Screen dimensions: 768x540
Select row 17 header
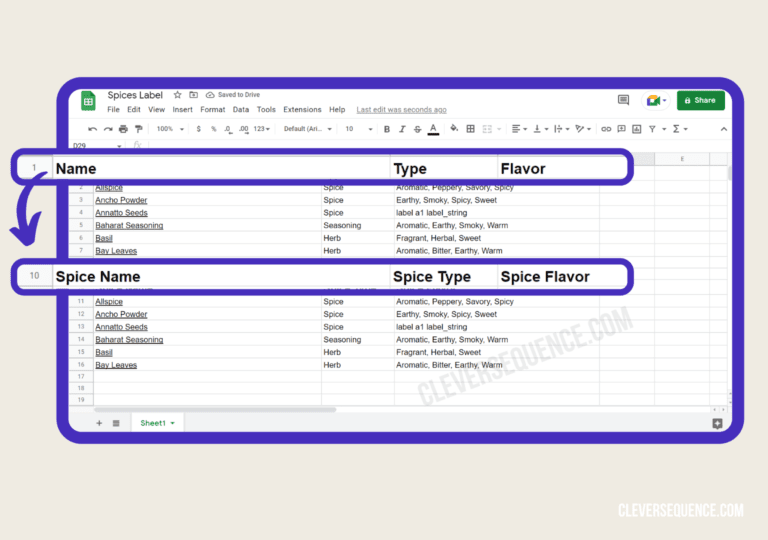click(x=81, y=376)
